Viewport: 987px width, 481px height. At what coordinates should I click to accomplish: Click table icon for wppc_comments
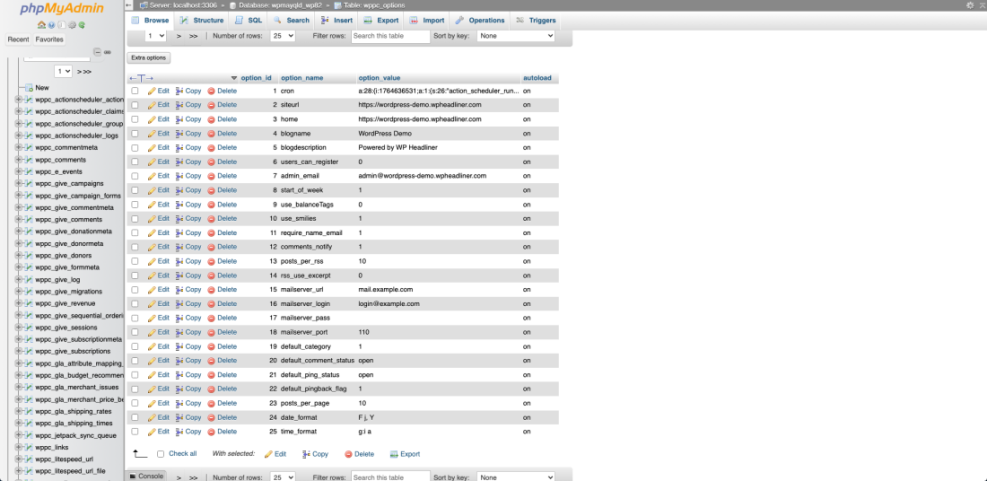(29, 159)
